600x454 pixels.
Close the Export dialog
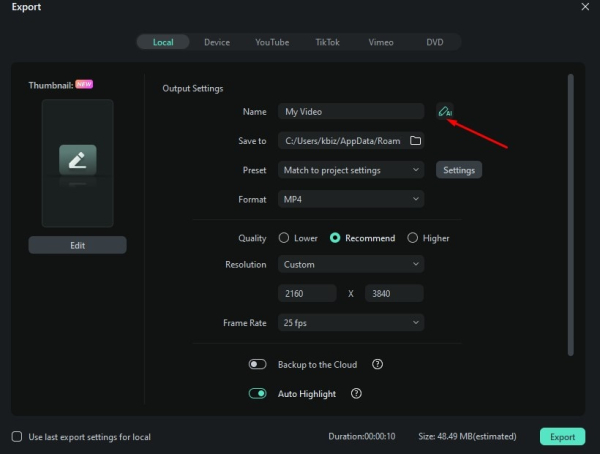(585, 7)
